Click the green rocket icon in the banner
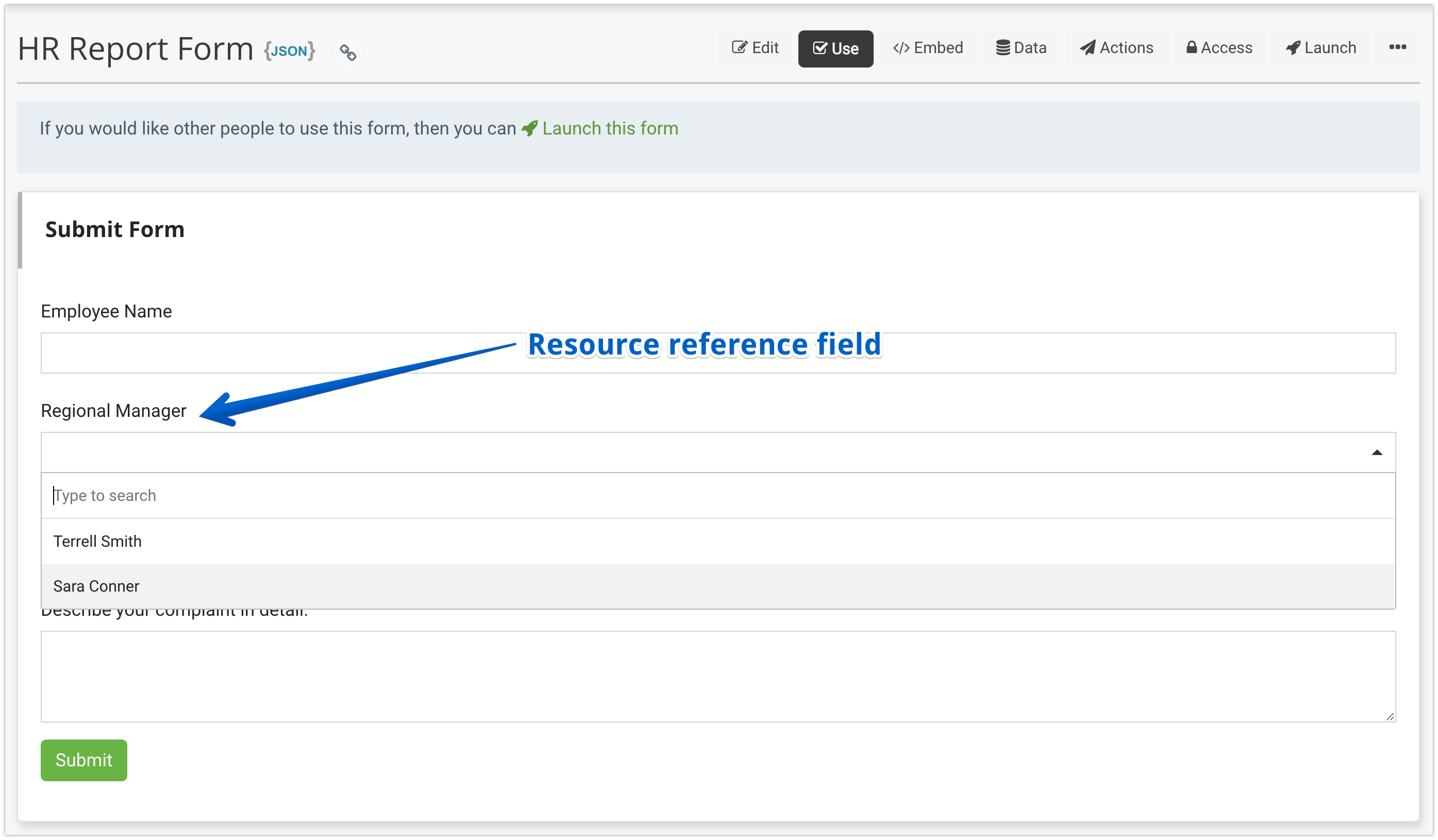1438x840 pixels. [529, 128]
